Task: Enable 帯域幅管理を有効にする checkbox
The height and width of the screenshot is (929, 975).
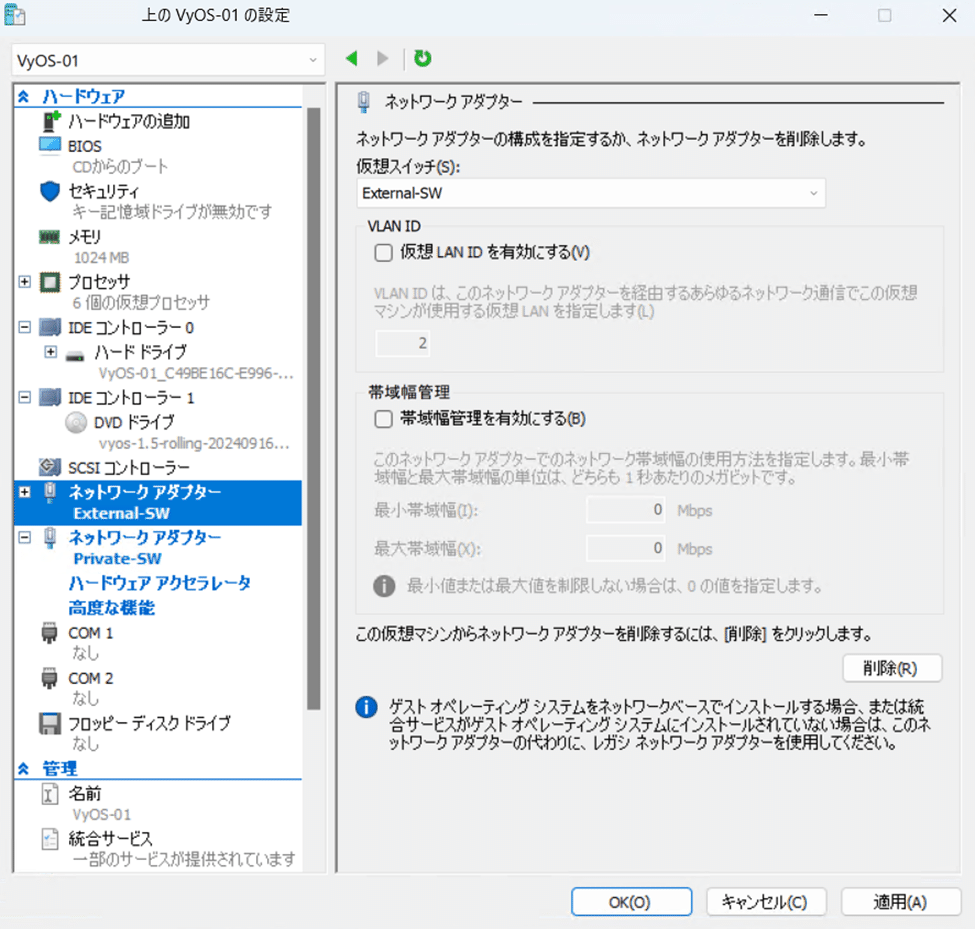Action: pos(384,418)
